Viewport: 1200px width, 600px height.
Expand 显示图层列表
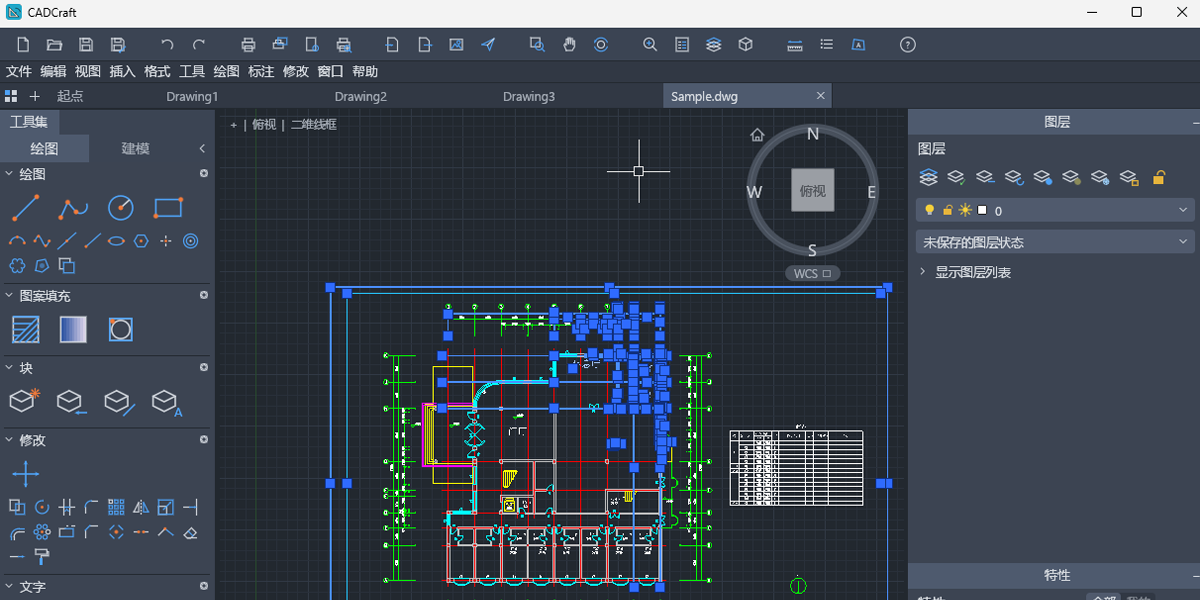pyautogui.click(x=923, y=272)
